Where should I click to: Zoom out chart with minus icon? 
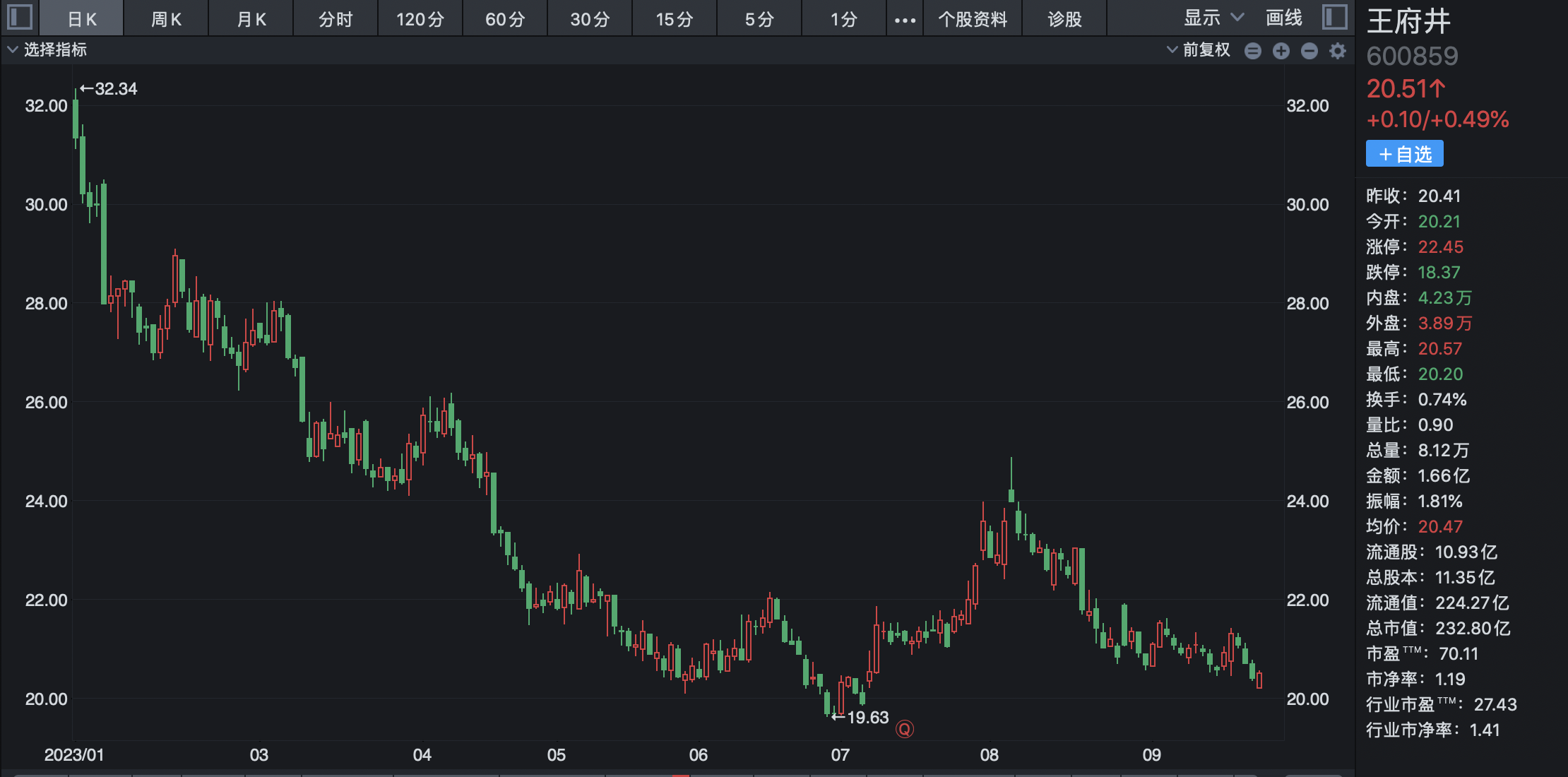tap(1309, 51)
